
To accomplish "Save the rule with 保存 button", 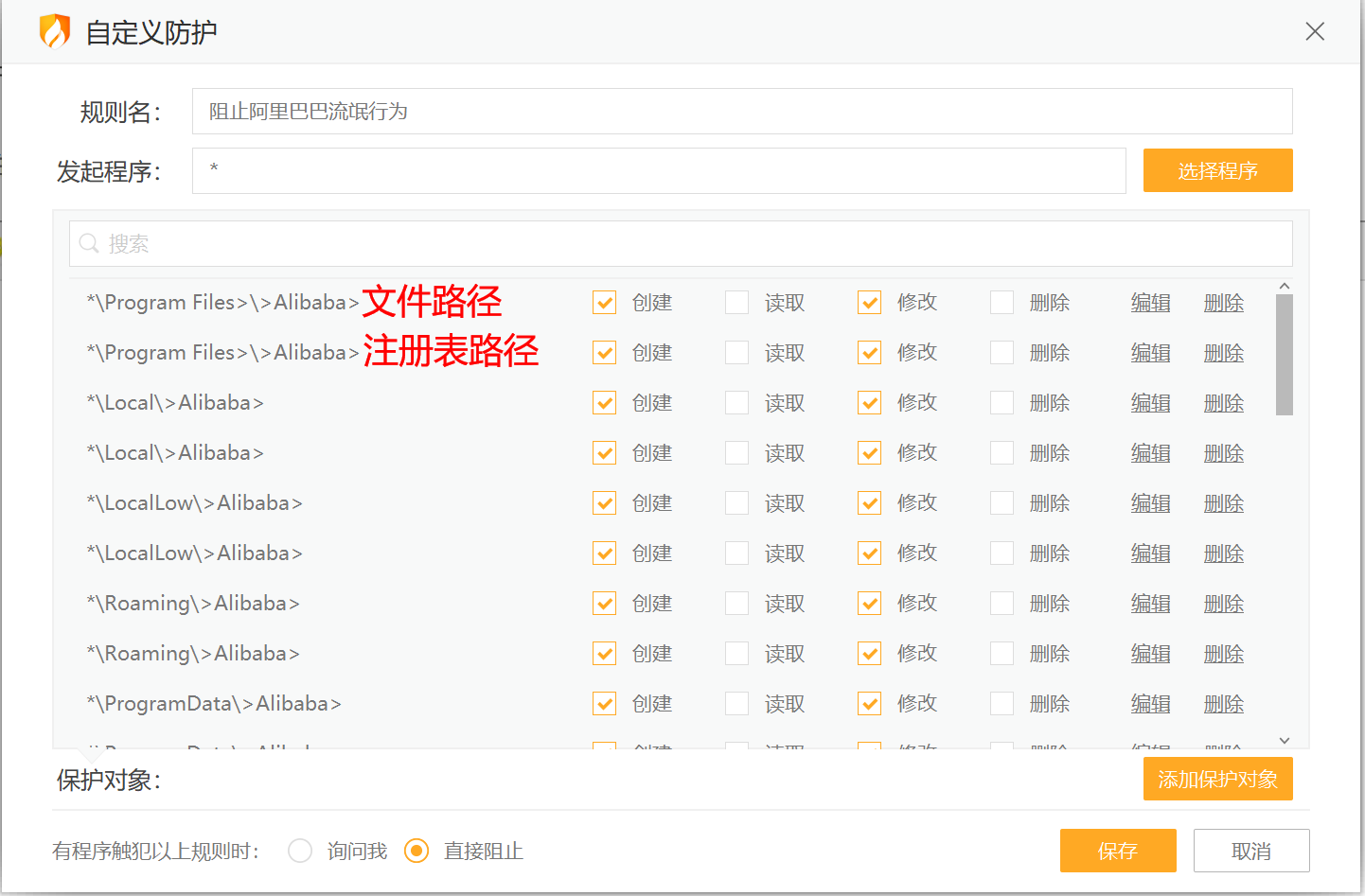I will (x=1118, y=851).
